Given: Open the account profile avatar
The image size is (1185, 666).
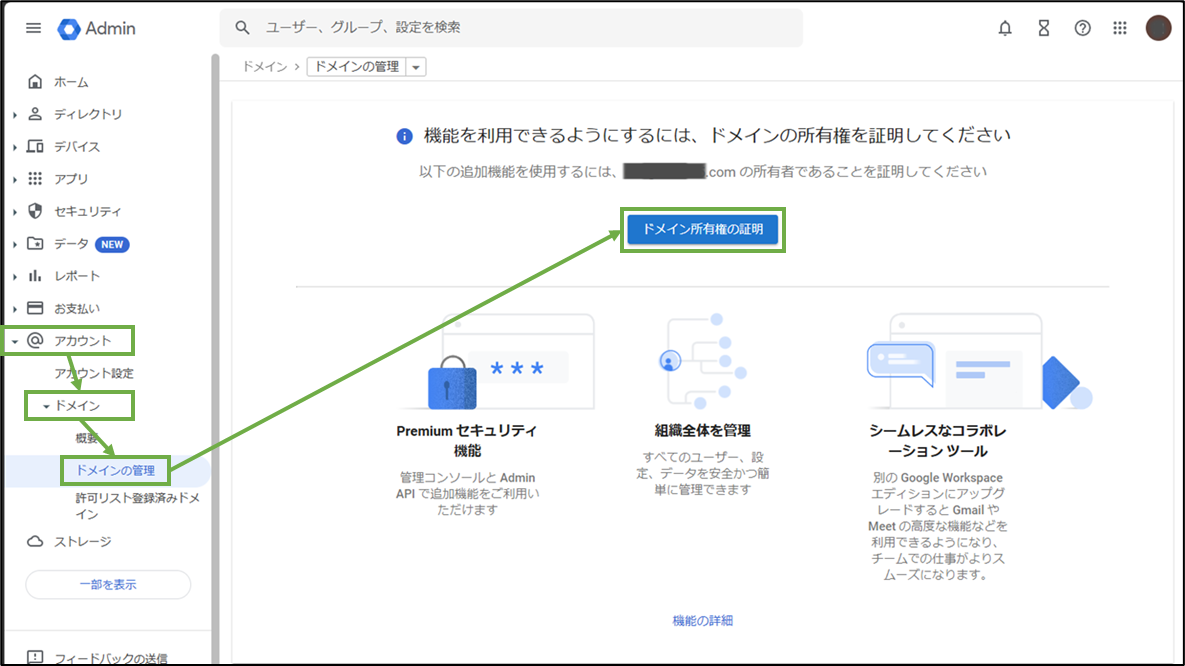Looking at the screenshot, I should 1158,28.
